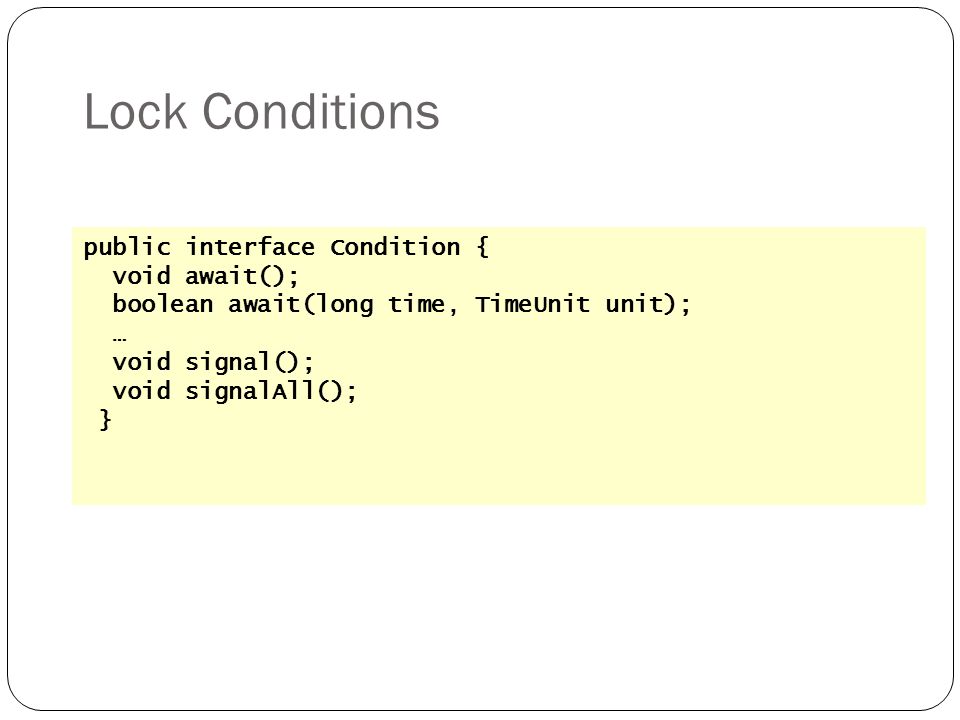Image resolution: width=960 pixels, height=720 pixels.
Task: Click the "interface" keyword in the first code line
Action: (250, 247)
